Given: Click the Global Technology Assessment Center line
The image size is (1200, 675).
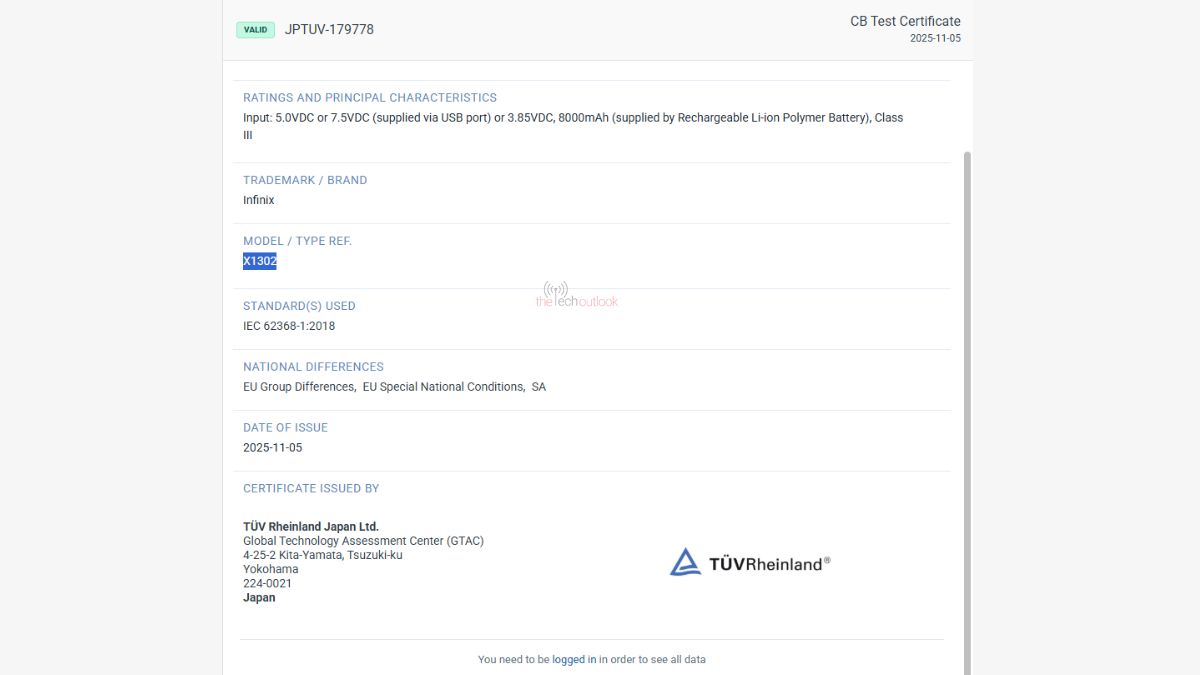Looking at the screenshot, I should click(363, 541).
